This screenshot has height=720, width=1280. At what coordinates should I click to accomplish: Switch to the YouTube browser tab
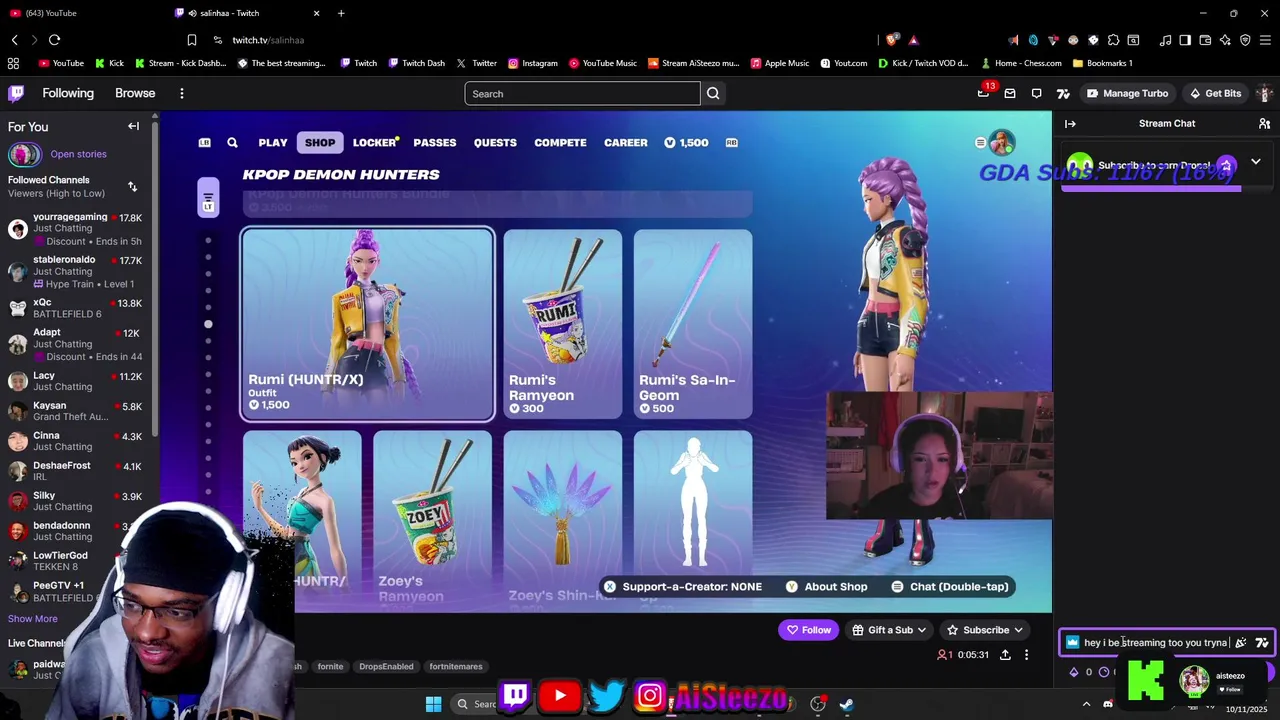80,13
